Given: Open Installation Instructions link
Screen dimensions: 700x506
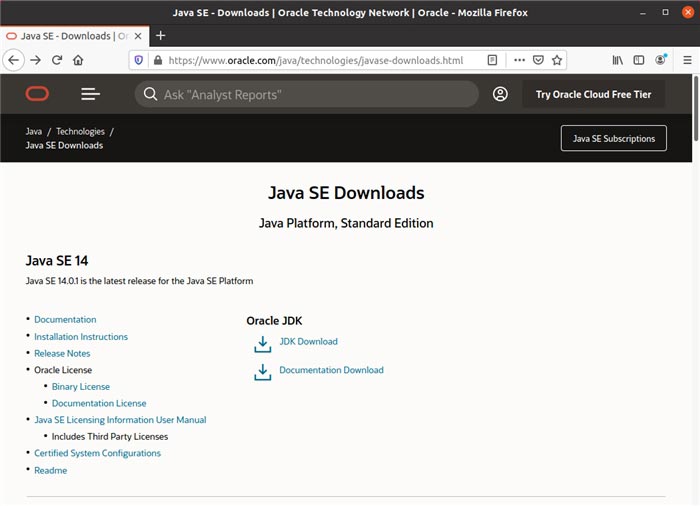Looking at the screenshot, I should point(81,336).
